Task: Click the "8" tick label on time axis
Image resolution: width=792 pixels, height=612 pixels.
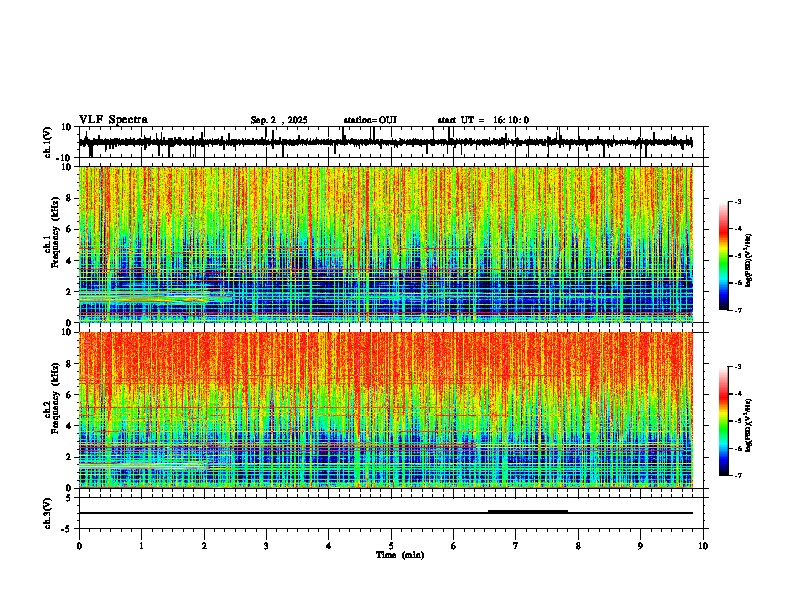Action: click(x=578, y=546)
